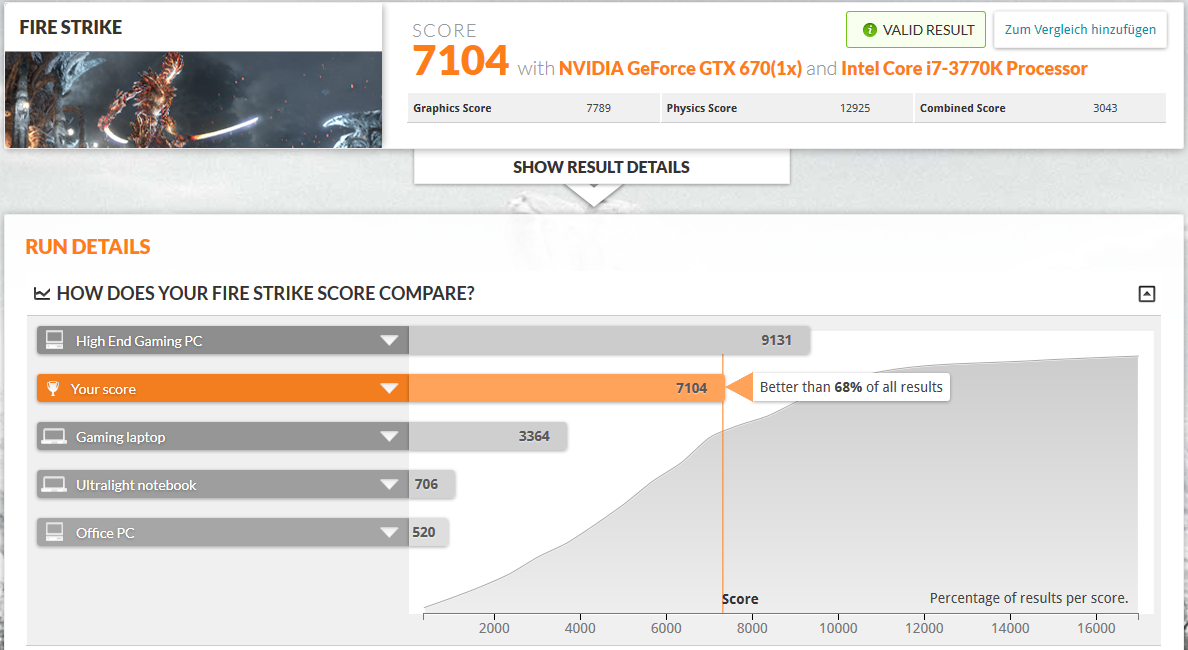This screenshot has height=650, width=1188.
Task: Click the 10000 axis label on chart
Action: point(838,628)
